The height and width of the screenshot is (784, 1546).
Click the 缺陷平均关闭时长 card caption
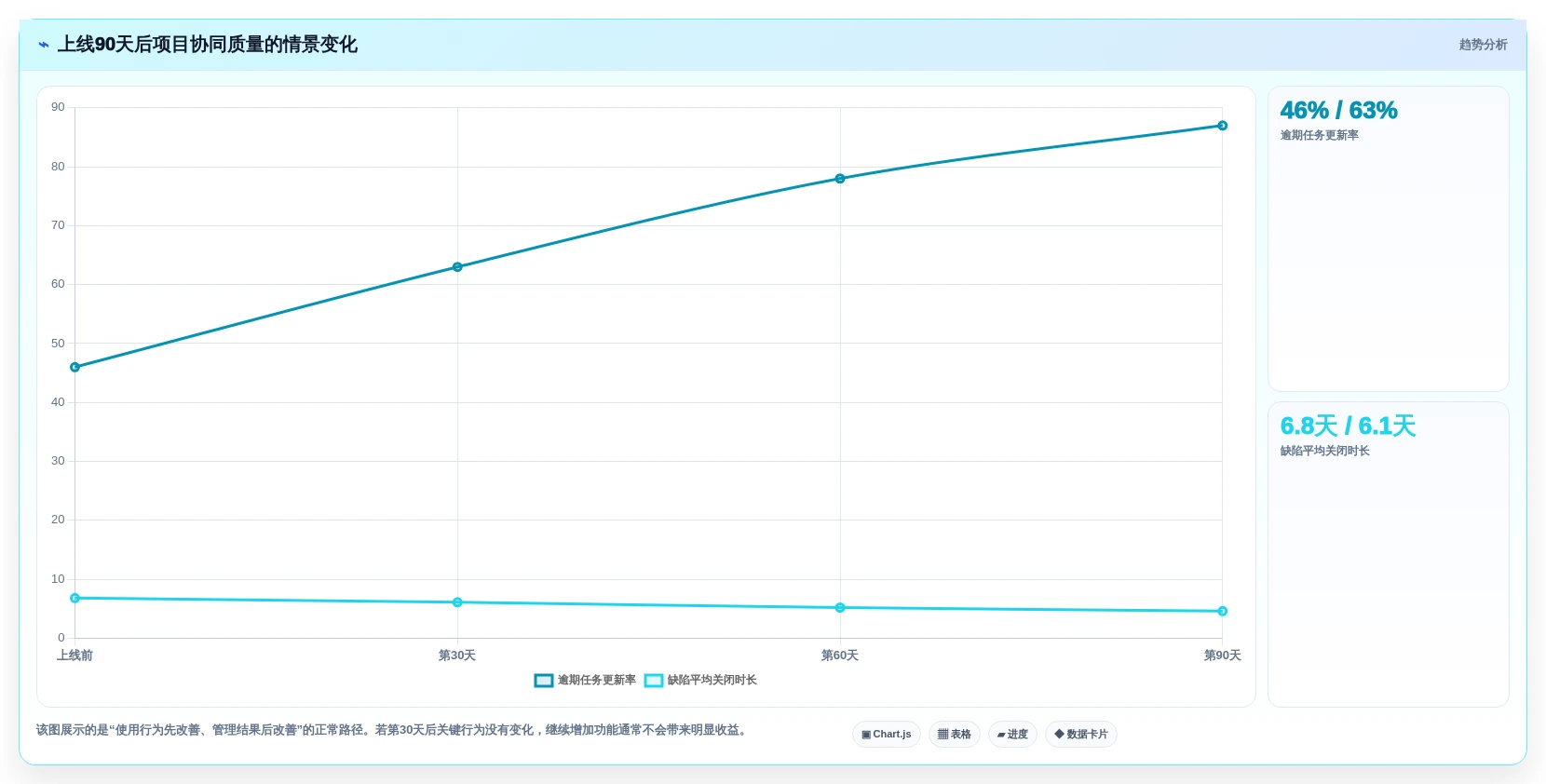click(x=1324, y=452)
